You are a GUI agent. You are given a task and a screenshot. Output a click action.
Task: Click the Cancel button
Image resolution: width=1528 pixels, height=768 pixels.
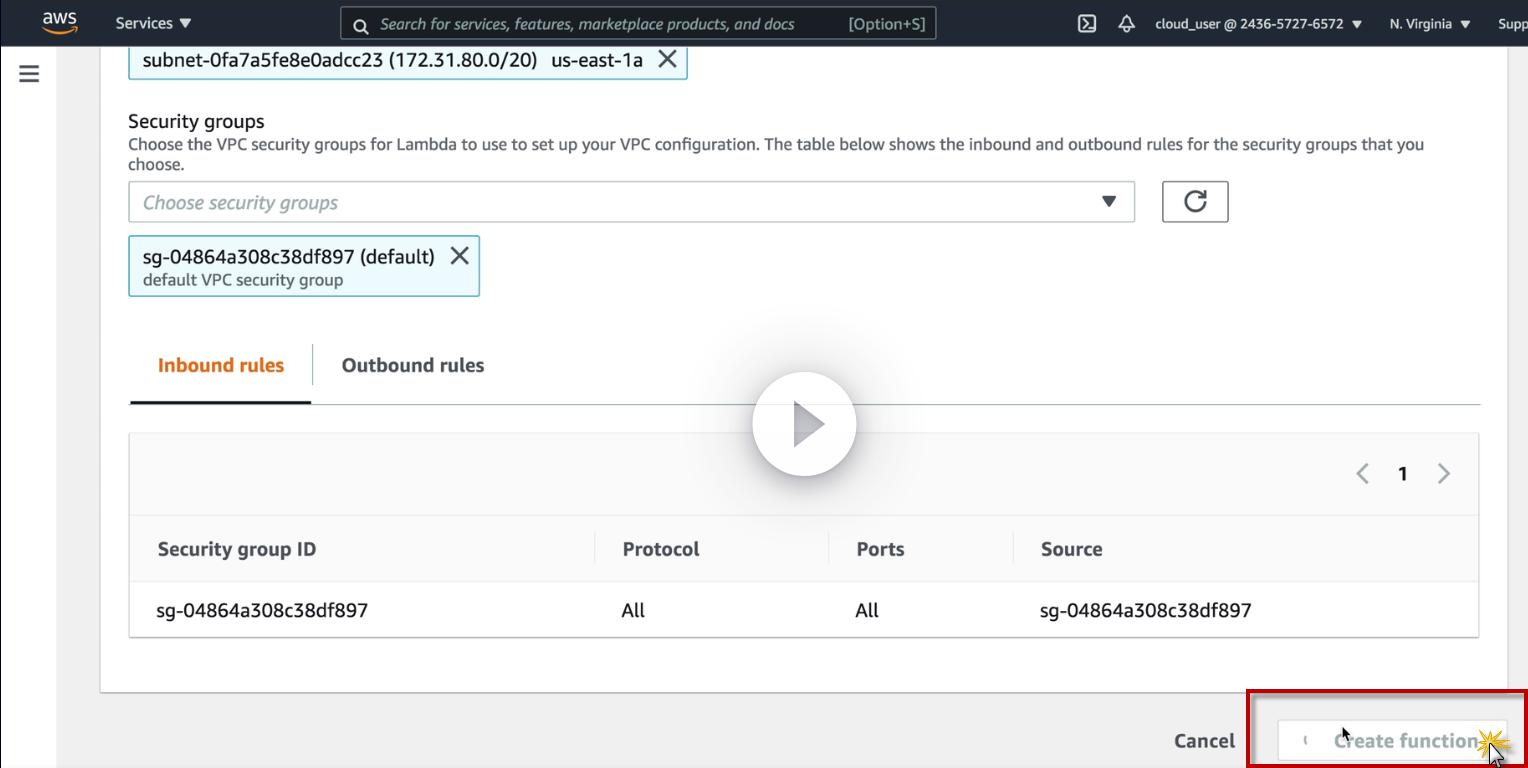click(x=1204, y=741)
